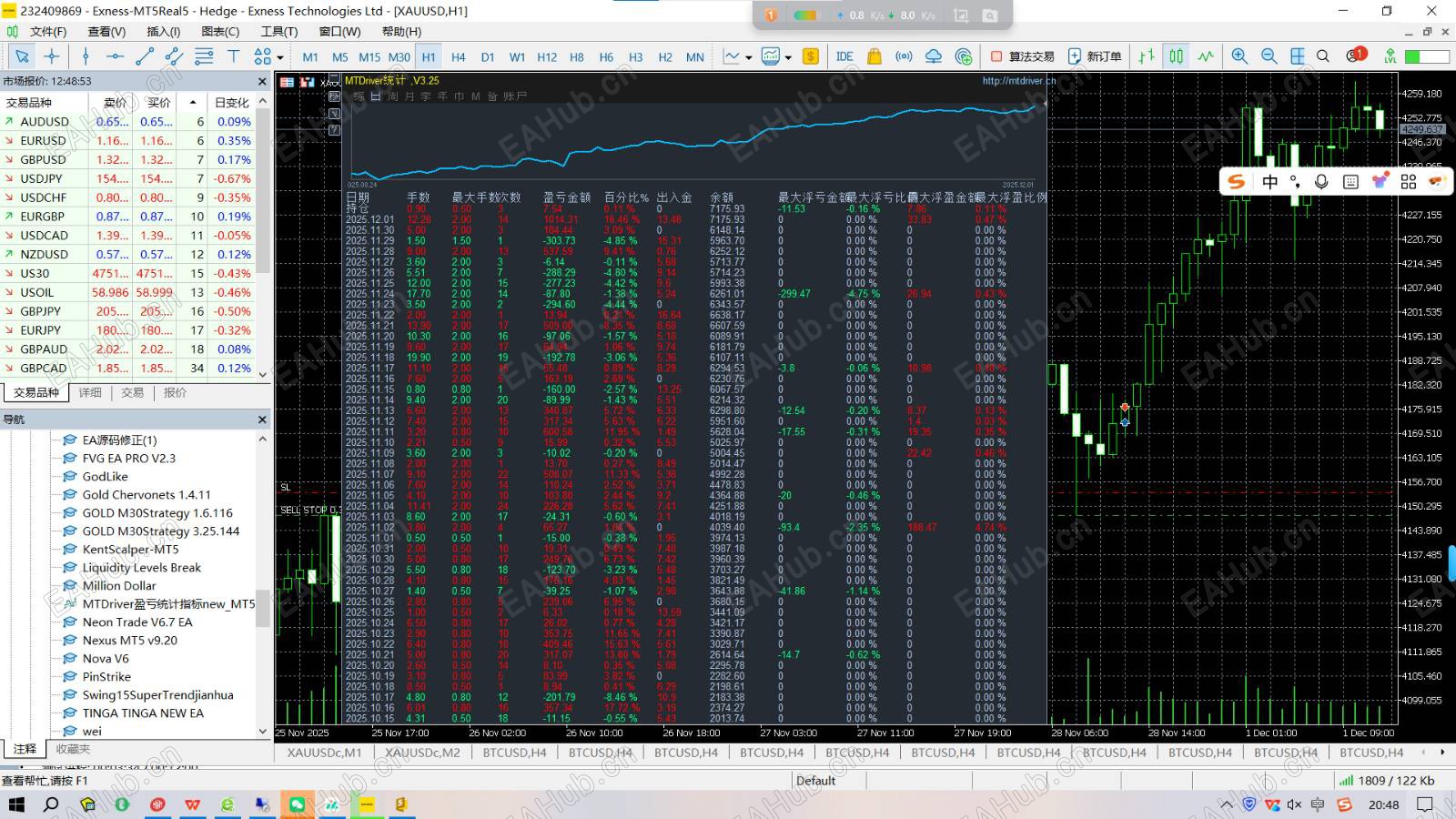Switch to the D1 timeframe
Viewport: 1456px width, 819px height.
[x=488, y=56]
